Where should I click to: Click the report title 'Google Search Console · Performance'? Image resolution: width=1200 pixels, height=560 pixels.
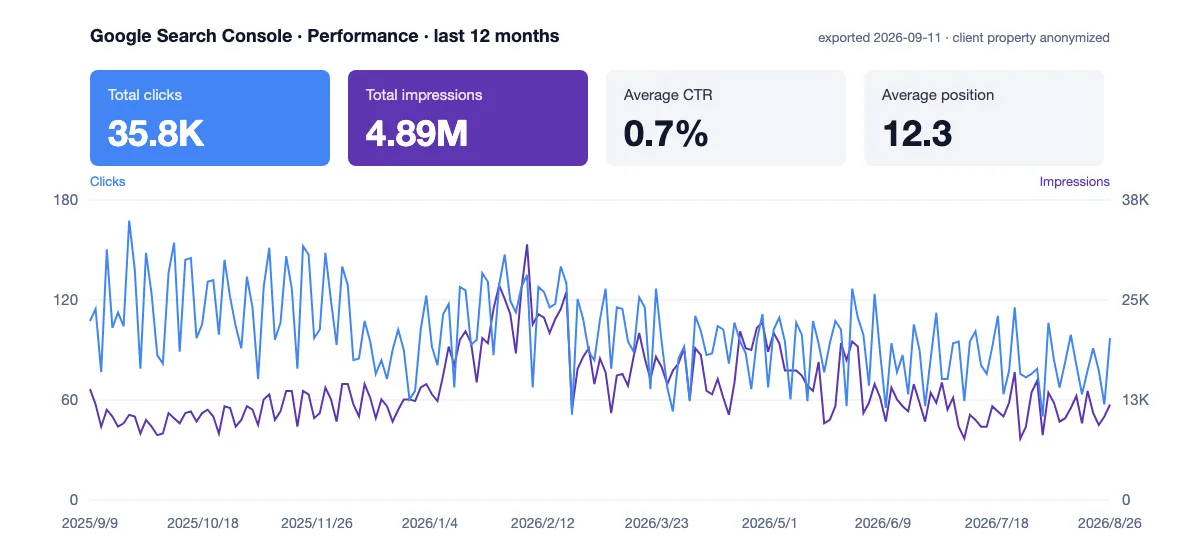pos(254,36)
